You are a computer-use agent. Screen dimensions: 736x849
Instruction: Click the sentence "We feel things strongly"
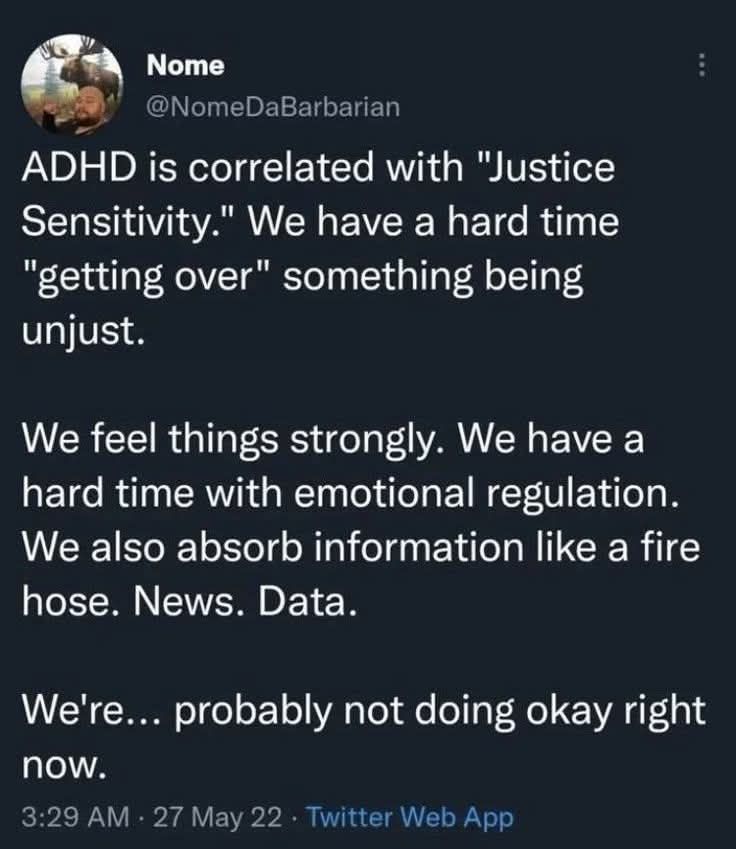pyautogui.click(x=235, y=439)
